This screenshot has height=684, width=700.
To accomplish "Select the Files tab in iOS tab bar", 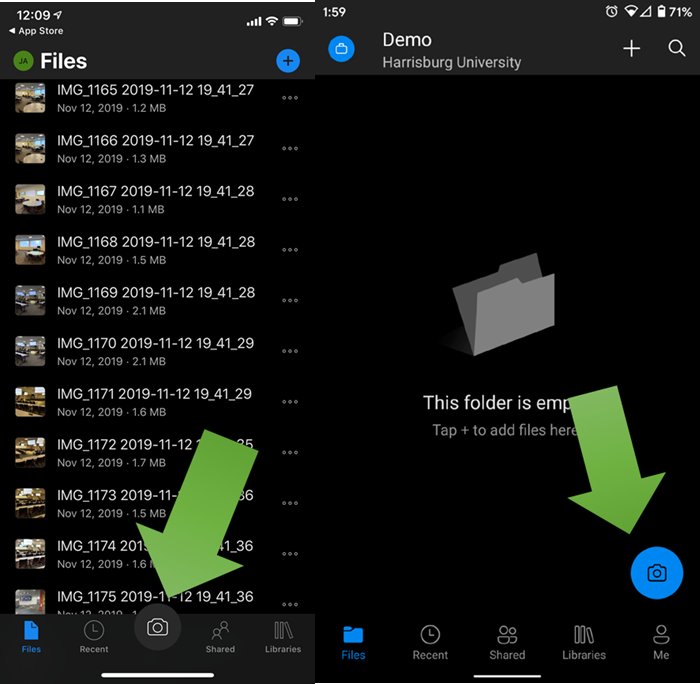I will point(31,637).
